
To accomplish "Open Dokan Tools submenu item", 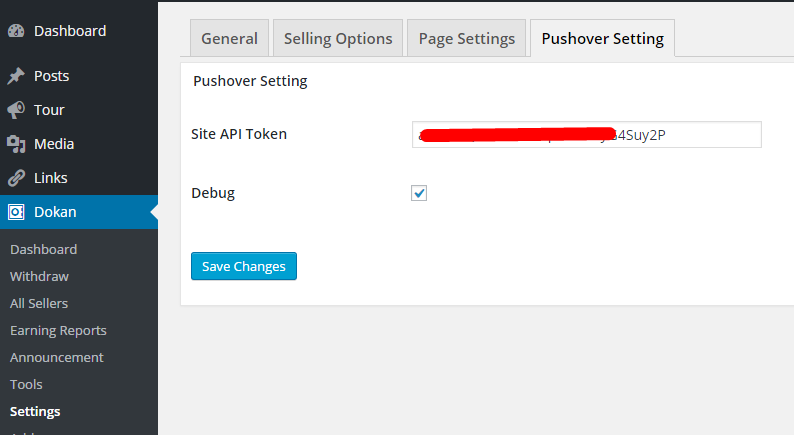I will tap(26, 384).
